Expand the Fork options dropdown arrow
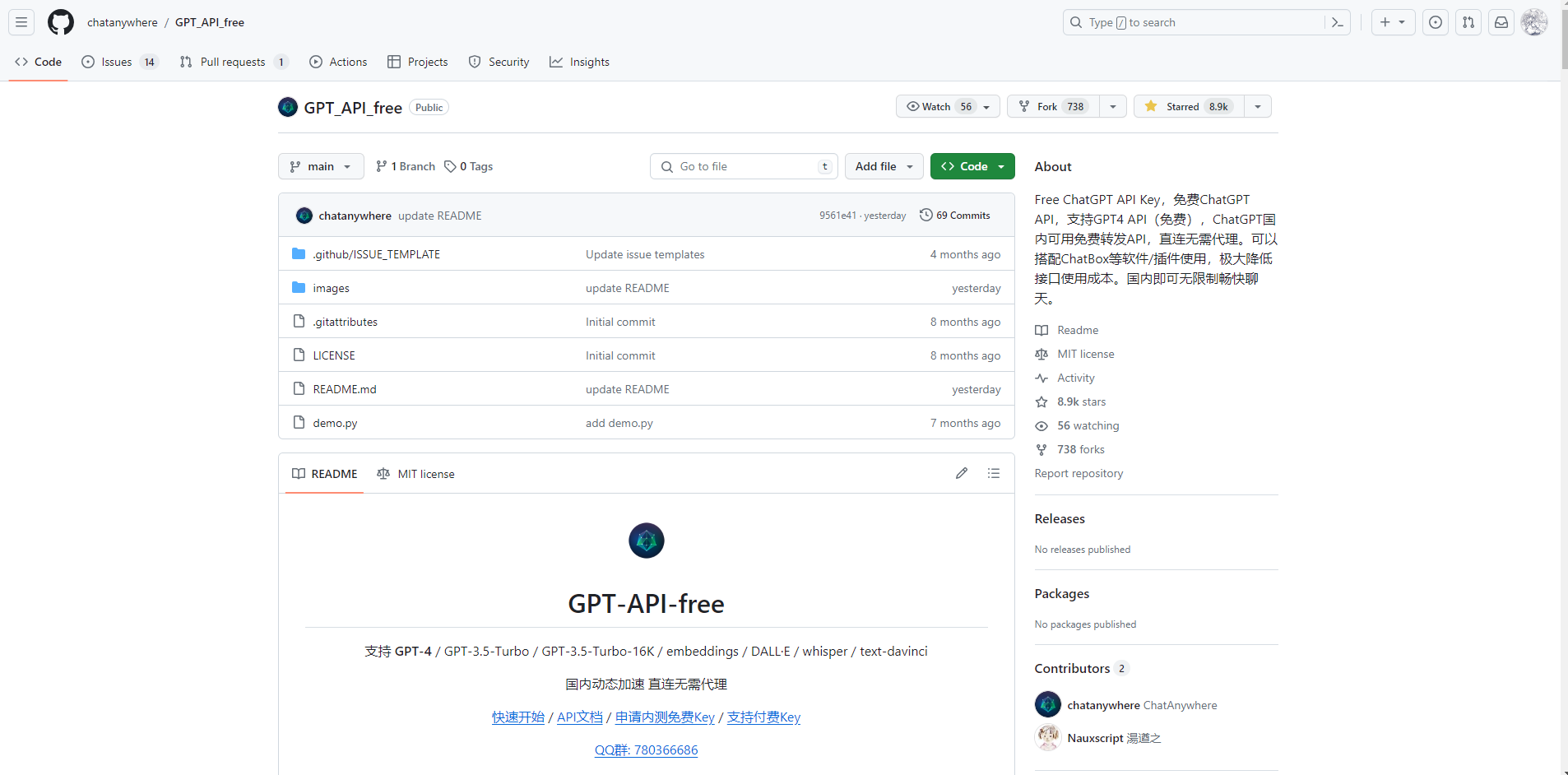The height and width of the screenshot is (775, 1568). 1113,106
